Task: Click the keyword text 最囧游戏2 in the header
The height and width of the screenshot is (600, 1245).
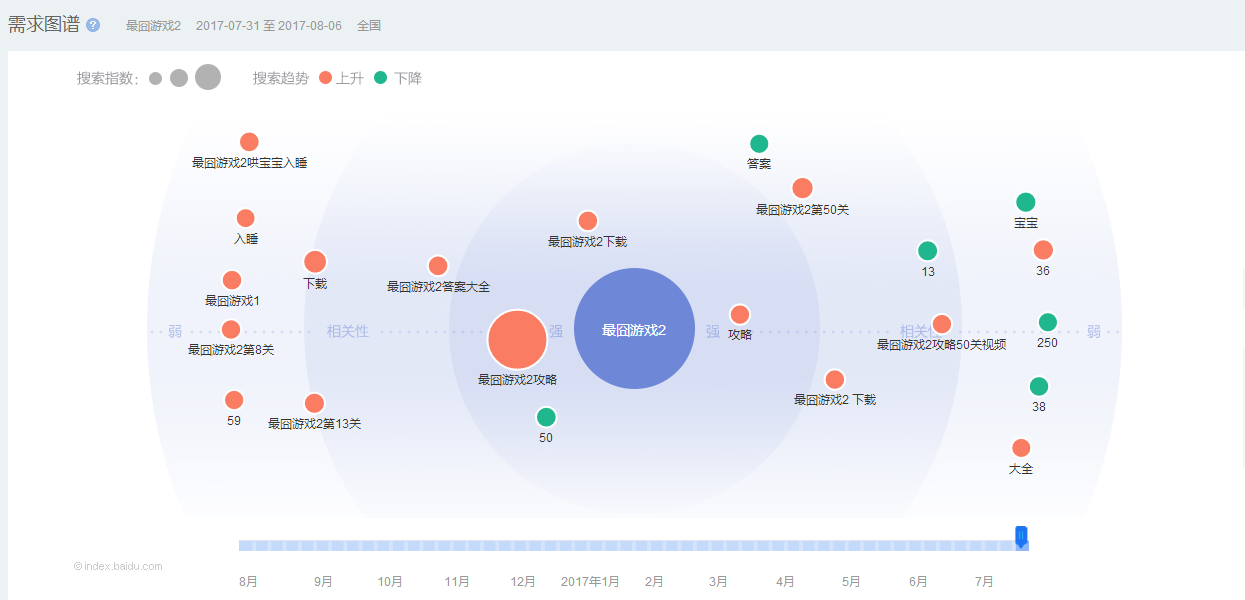Action: (153, 26)
